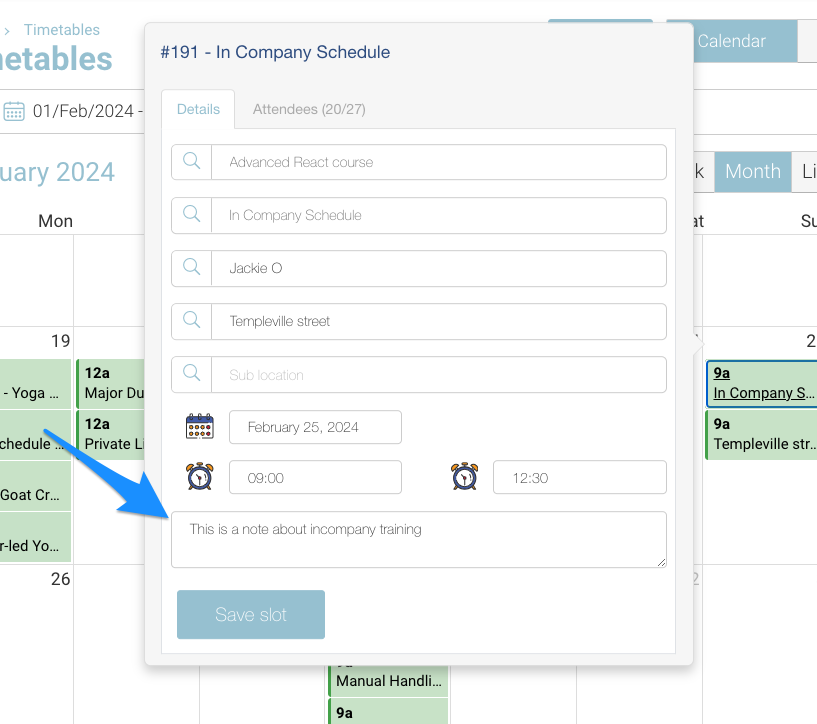Click the search icon beside Templeville street

tap(192, 321)
